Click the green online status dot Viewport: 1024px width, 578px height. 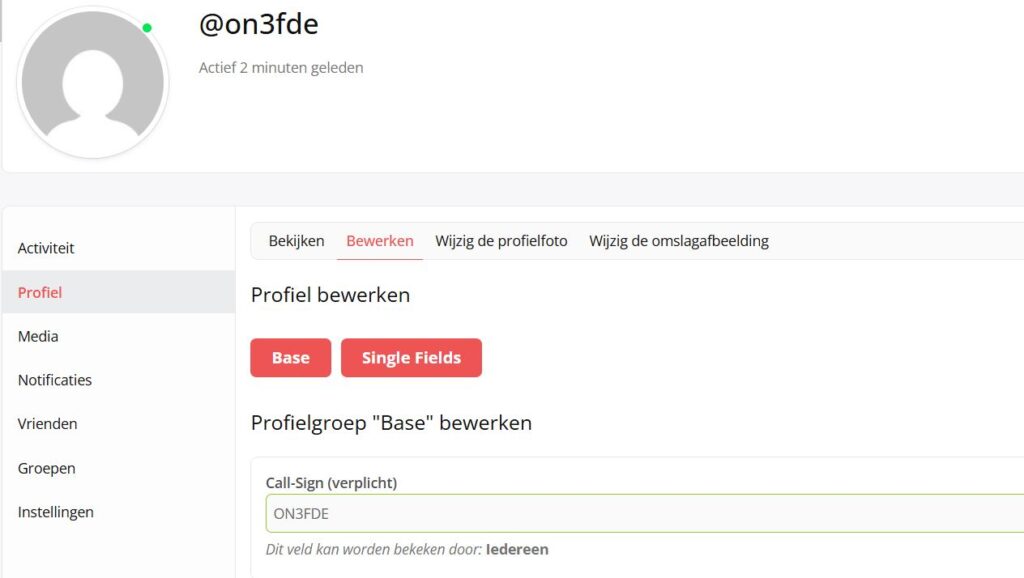pyautogui.click(x=147, y=28)
